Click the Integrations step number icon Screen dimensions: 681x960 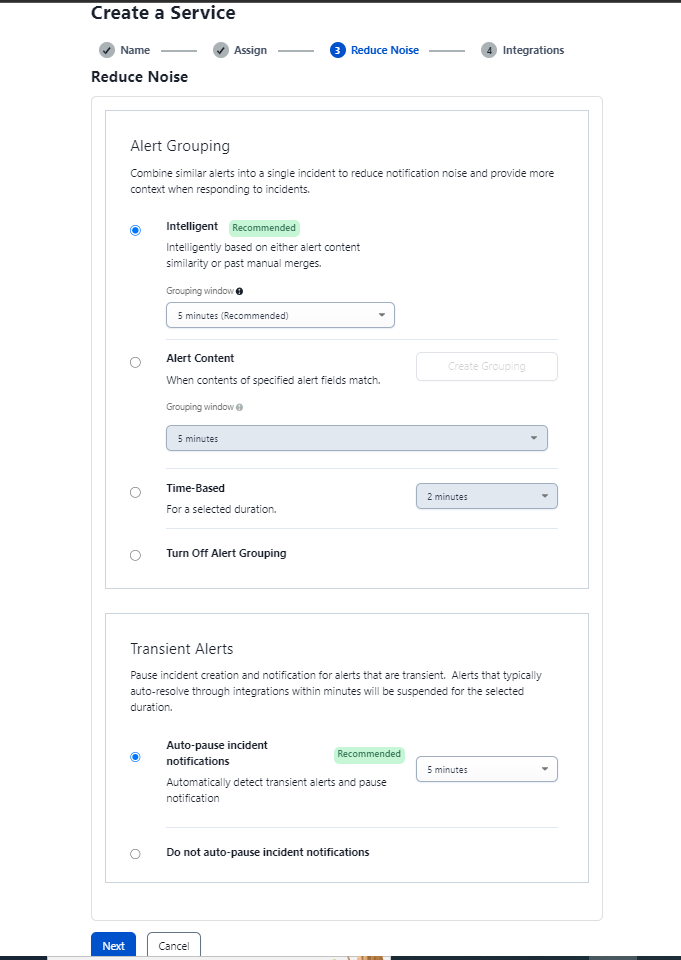pyautogui.click(x=489, y=50)
